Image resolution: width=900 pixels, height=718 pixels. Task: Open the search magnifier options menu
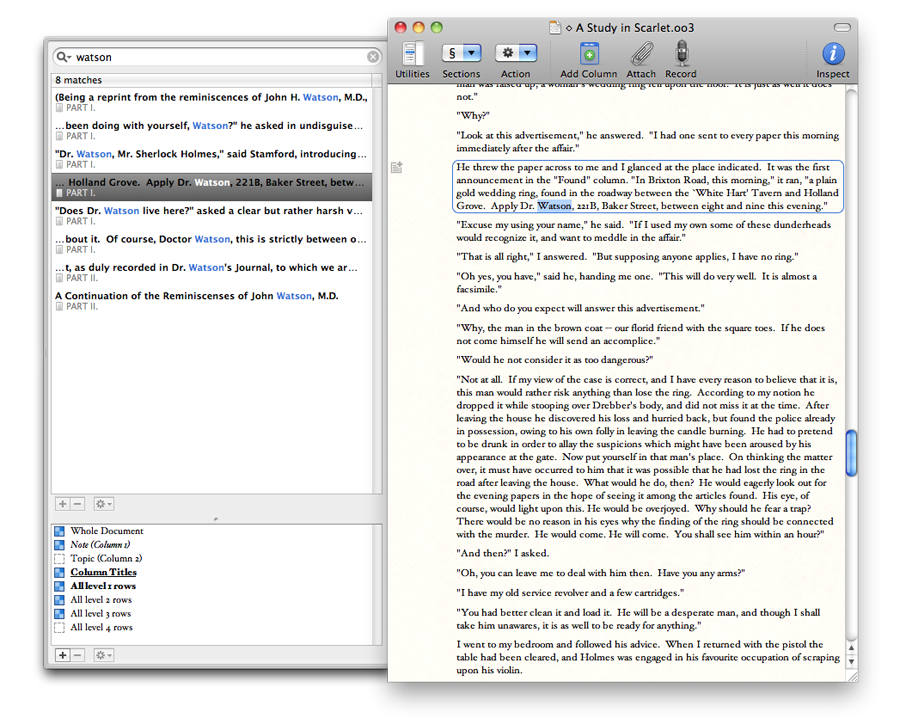63,57
